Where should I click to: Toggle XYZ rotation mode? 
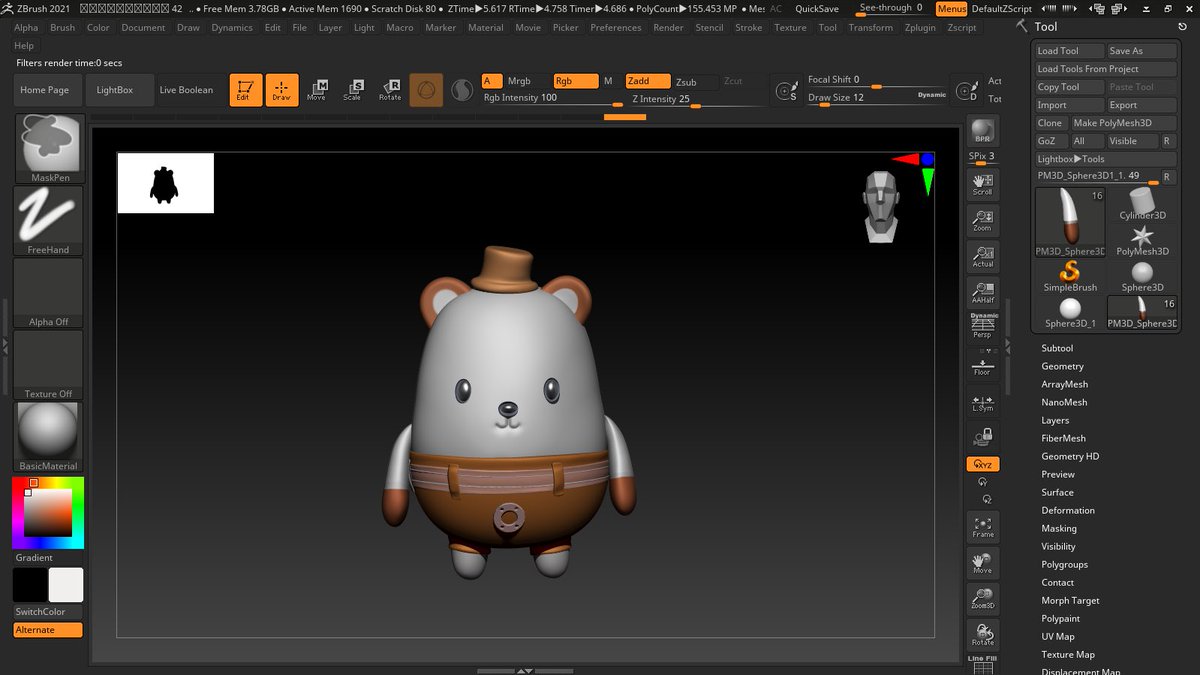pos(983,464)
